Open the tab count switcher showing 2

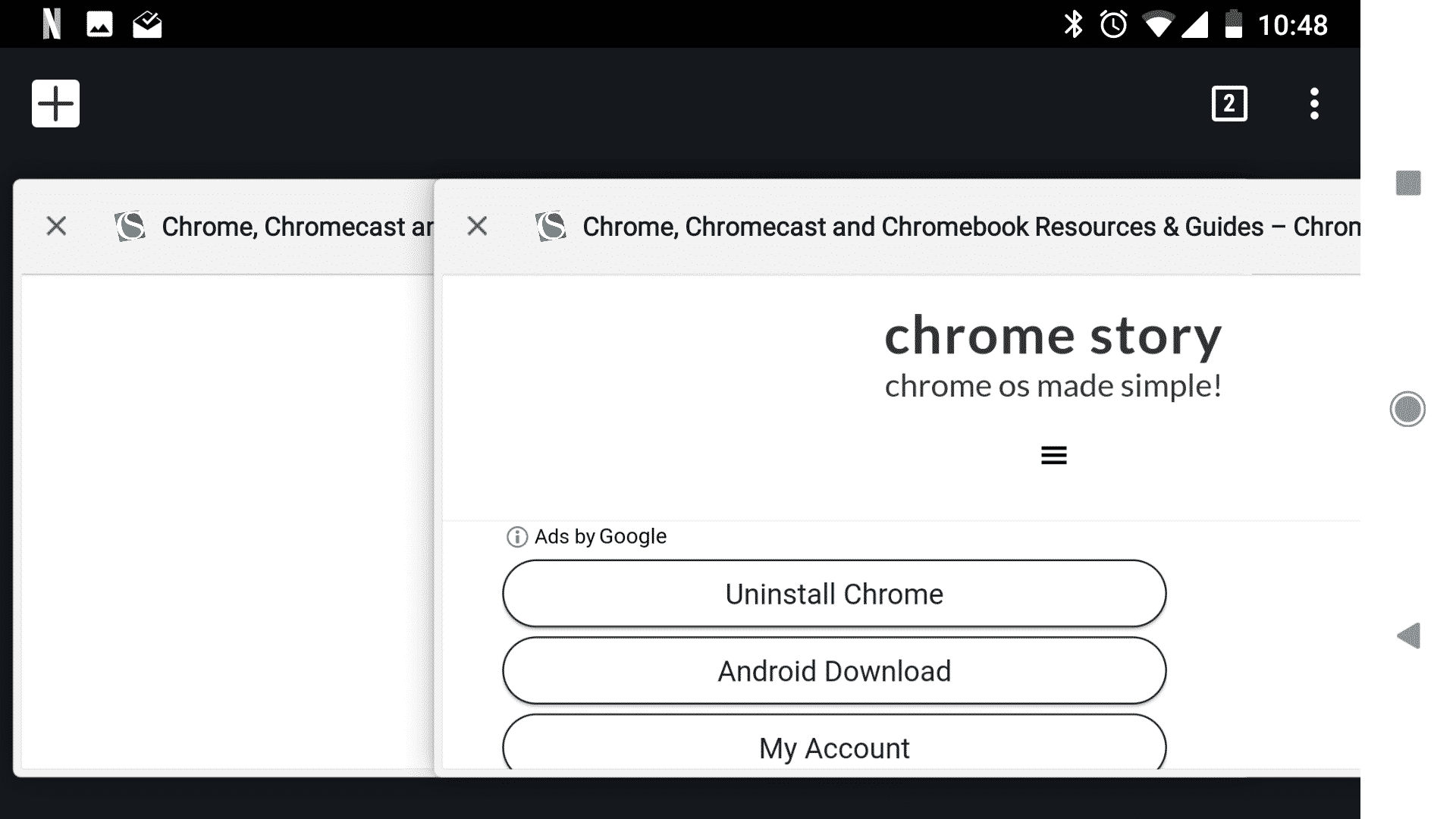click(x=1228, y=103)
